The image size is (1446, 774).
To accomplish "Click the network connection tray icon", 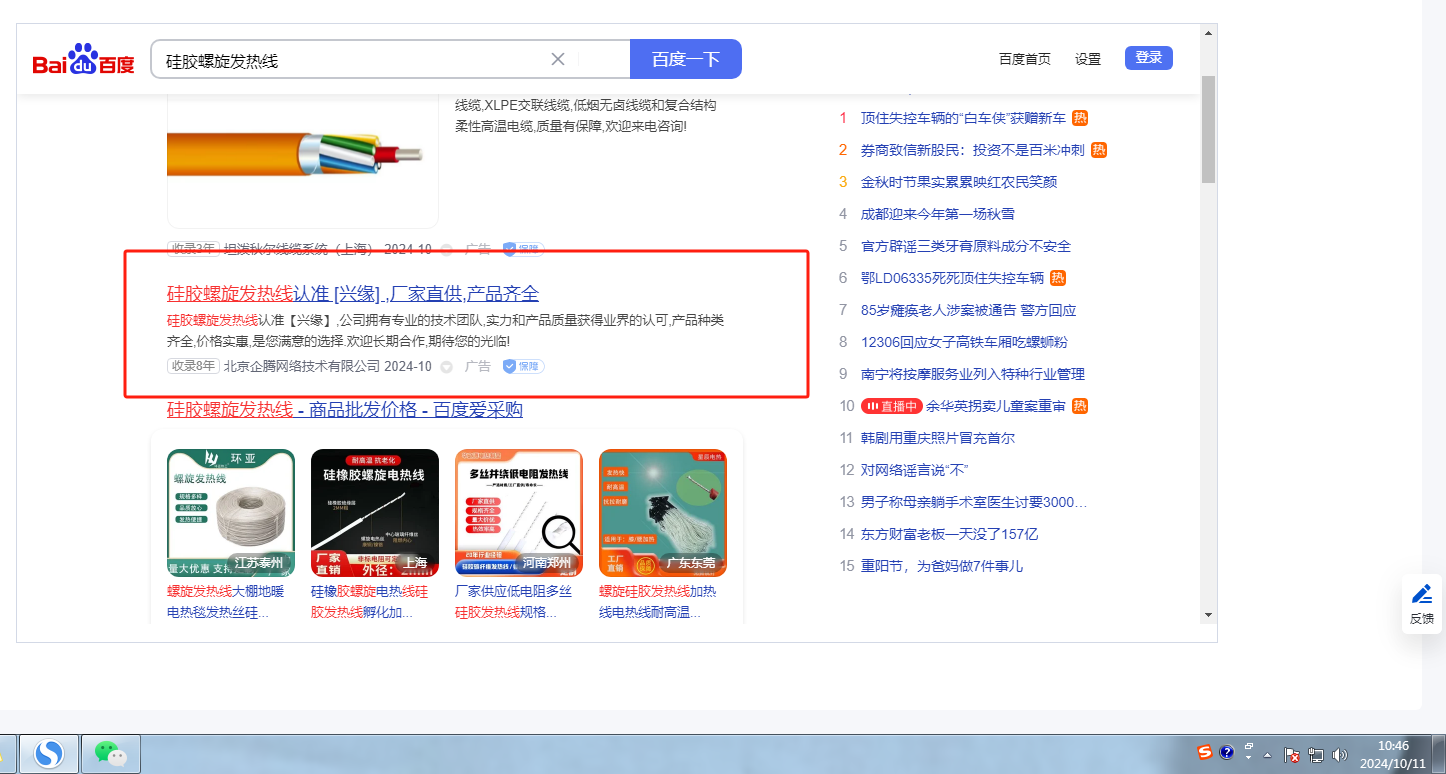I will coord(1316,755).
